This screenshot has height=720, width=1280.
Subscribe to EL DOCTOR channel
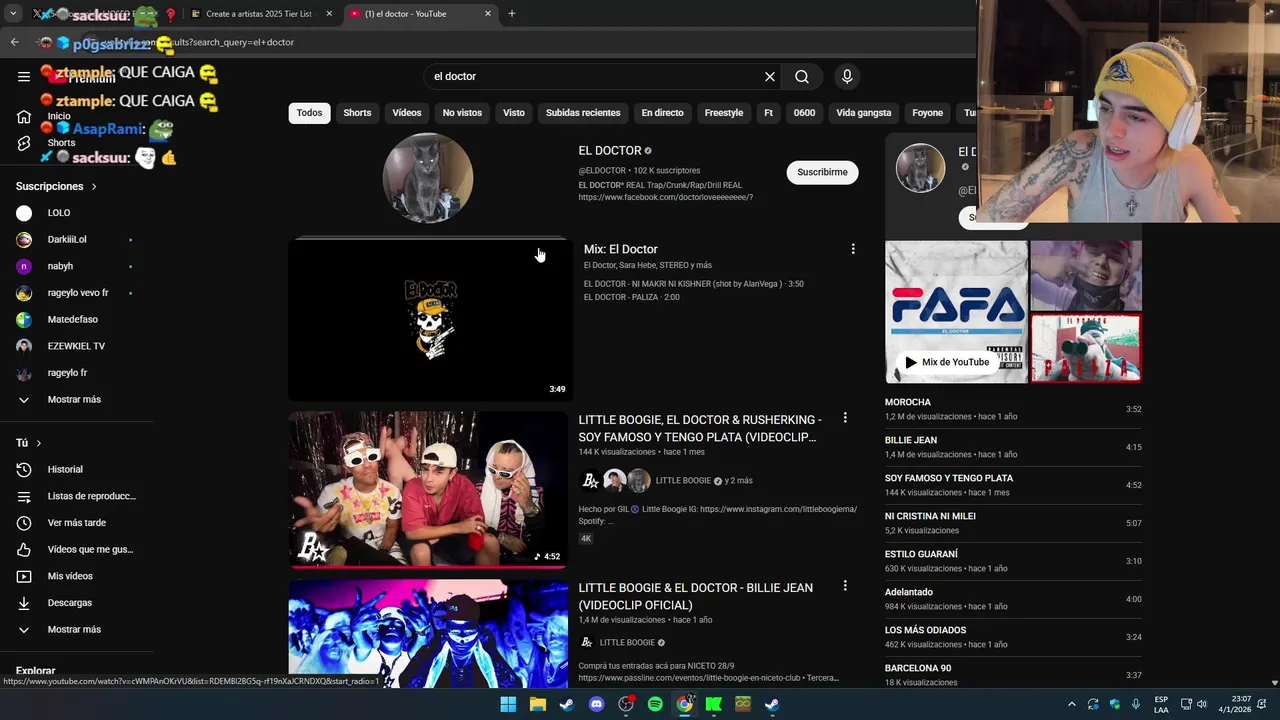click(x=822, y=172)
